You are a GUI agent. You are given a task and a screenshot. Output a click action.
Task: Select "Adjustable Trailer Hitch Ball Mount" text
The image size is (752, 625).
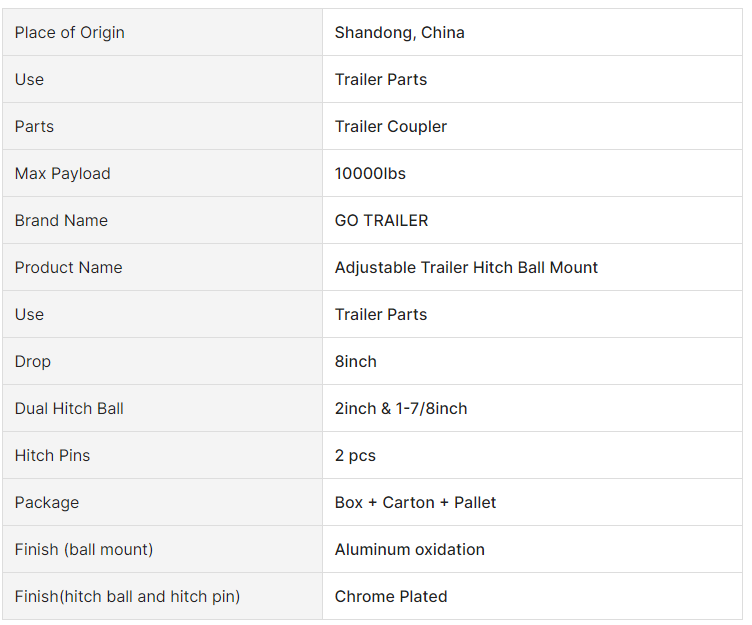pos(466,267)
